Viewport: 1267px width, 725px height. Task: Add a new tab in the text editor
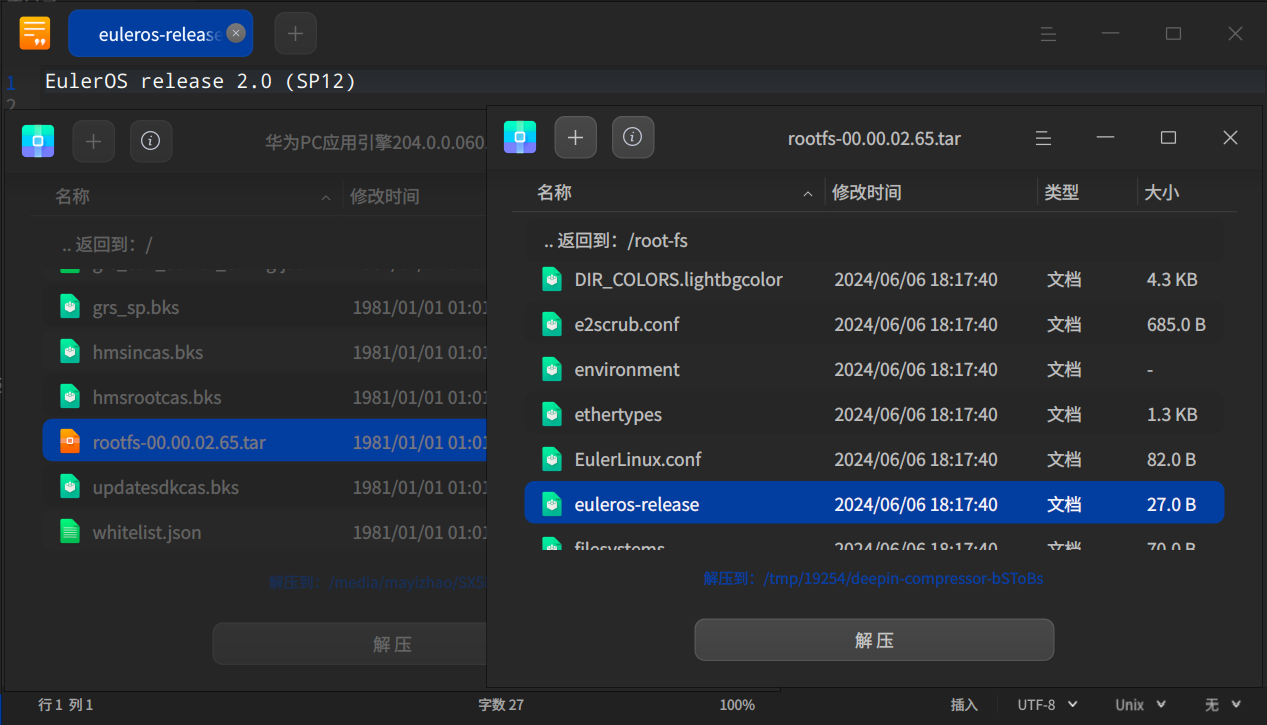[295, 33]
